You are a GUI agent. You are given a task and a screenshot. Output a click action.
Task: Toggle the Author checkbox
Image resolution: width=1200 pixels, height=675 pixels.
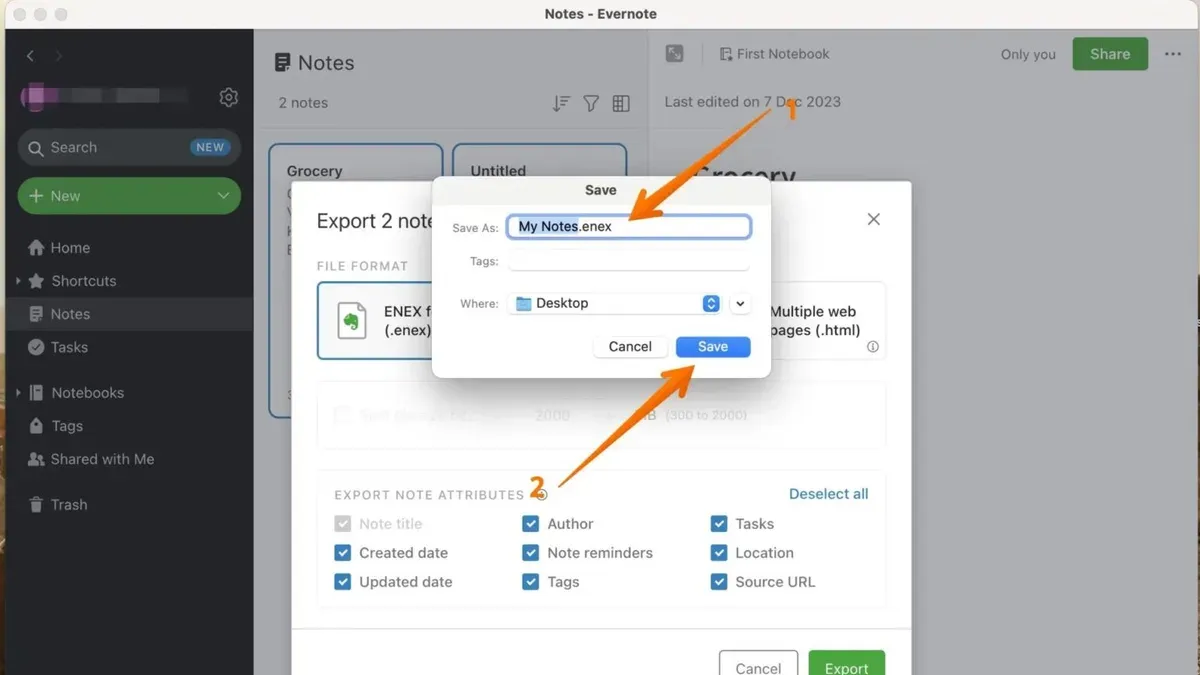pos(531,524)
